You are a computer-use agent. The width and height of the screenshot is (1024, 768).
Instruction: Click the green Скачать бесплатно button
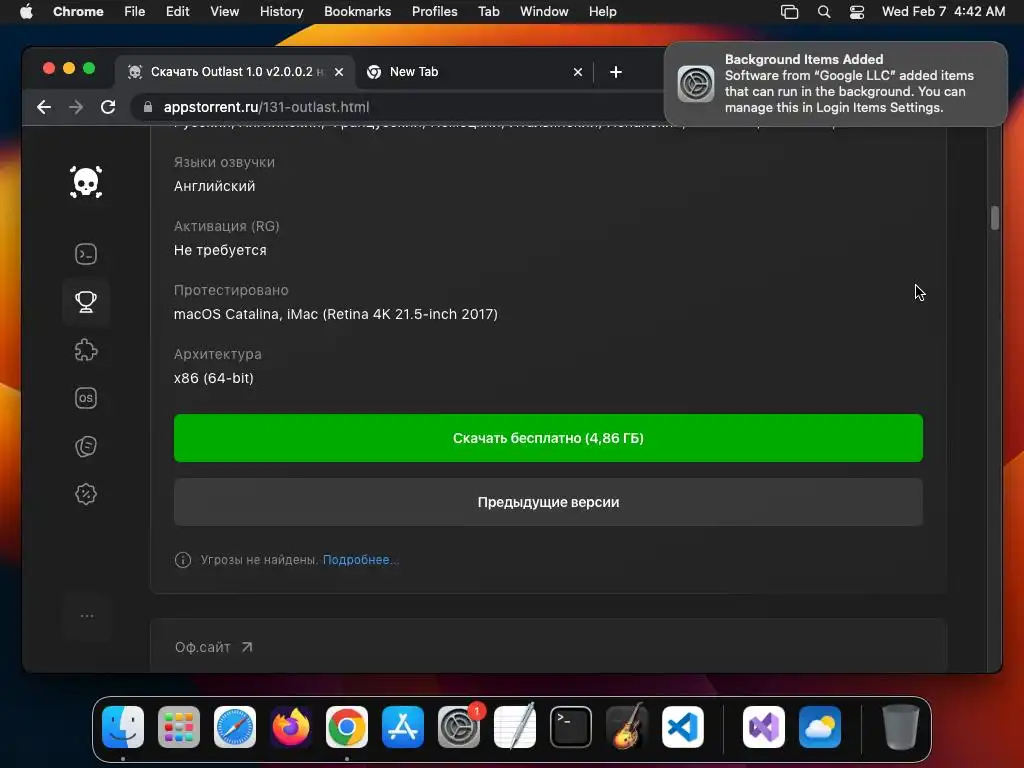click(x=548, y=438)
